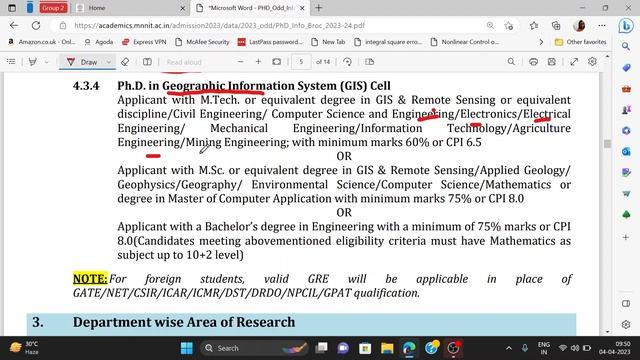Enter PDF full screen mode

click(574, 62)
